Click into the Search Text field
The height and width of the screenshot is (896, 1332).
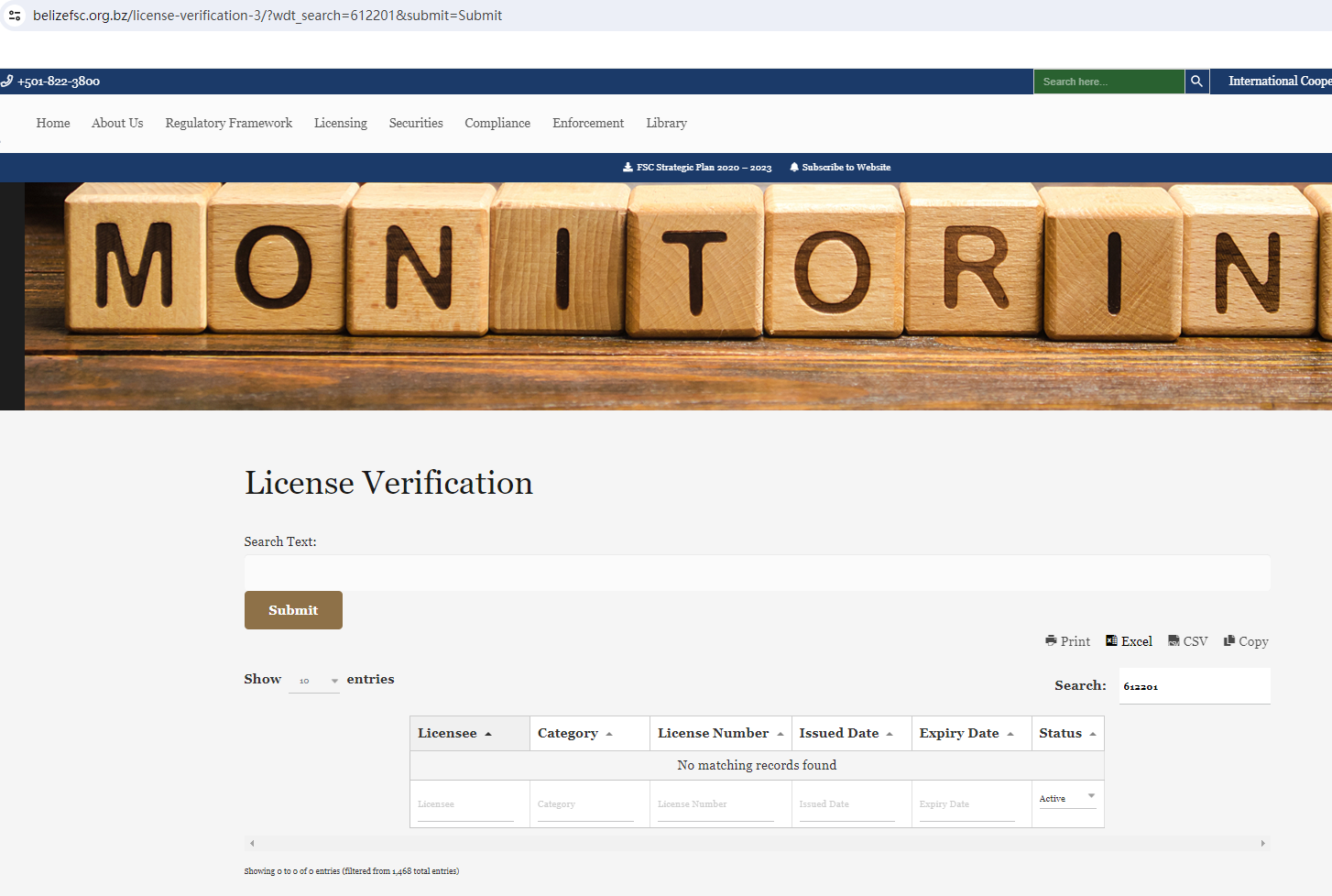point(757,573)
